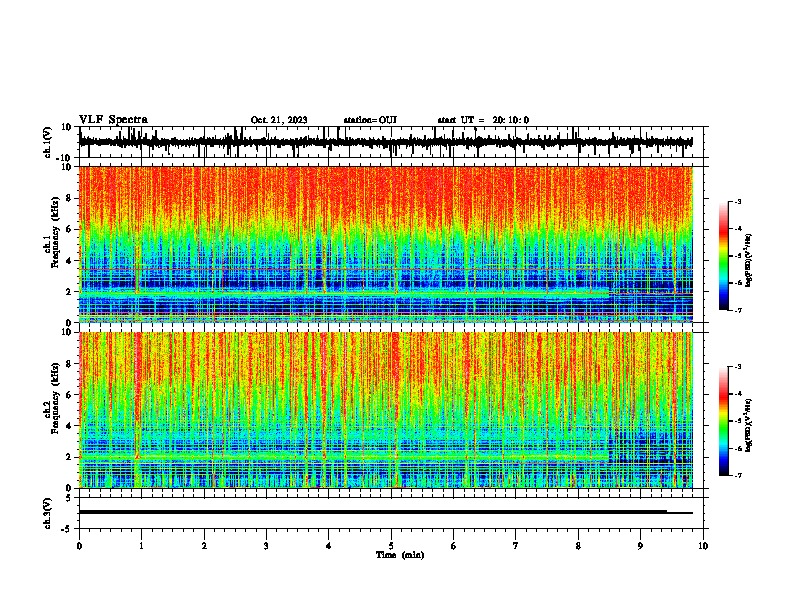Click the "ch.1(V)" axis label

point(47,142)
